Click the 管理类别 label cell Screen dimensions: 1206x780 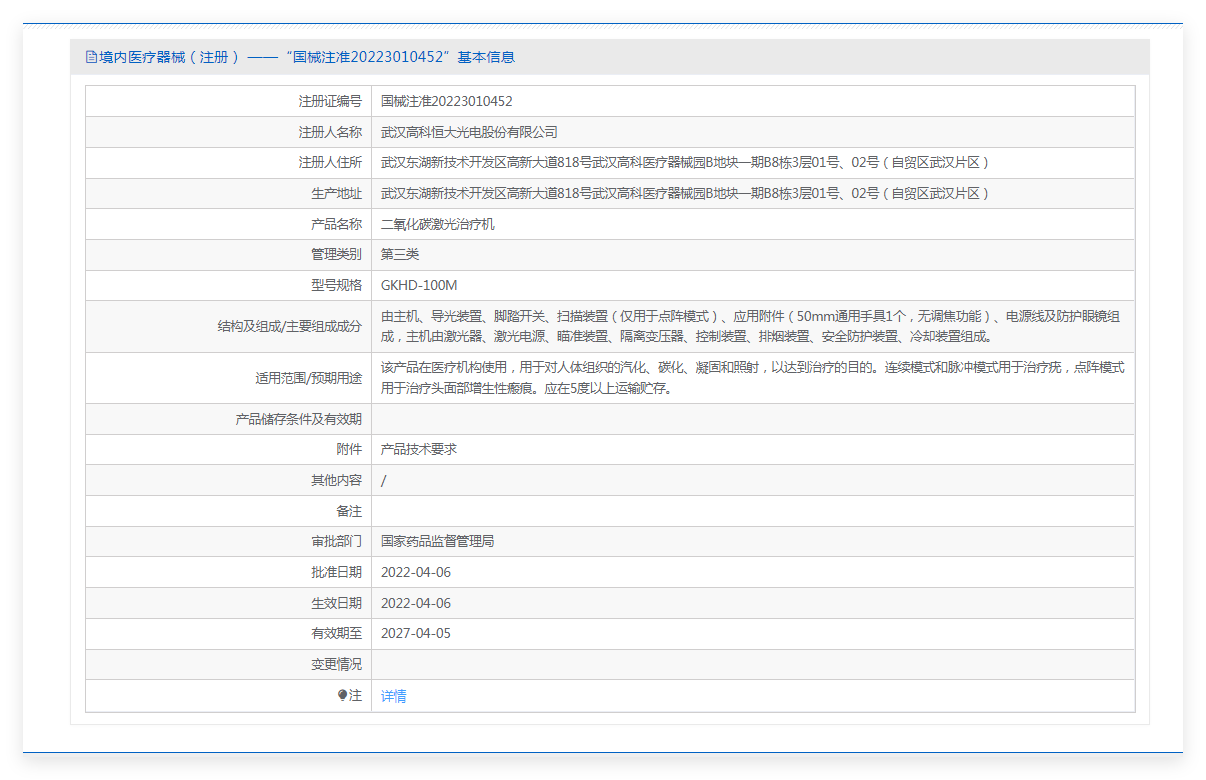click(229, 255)
